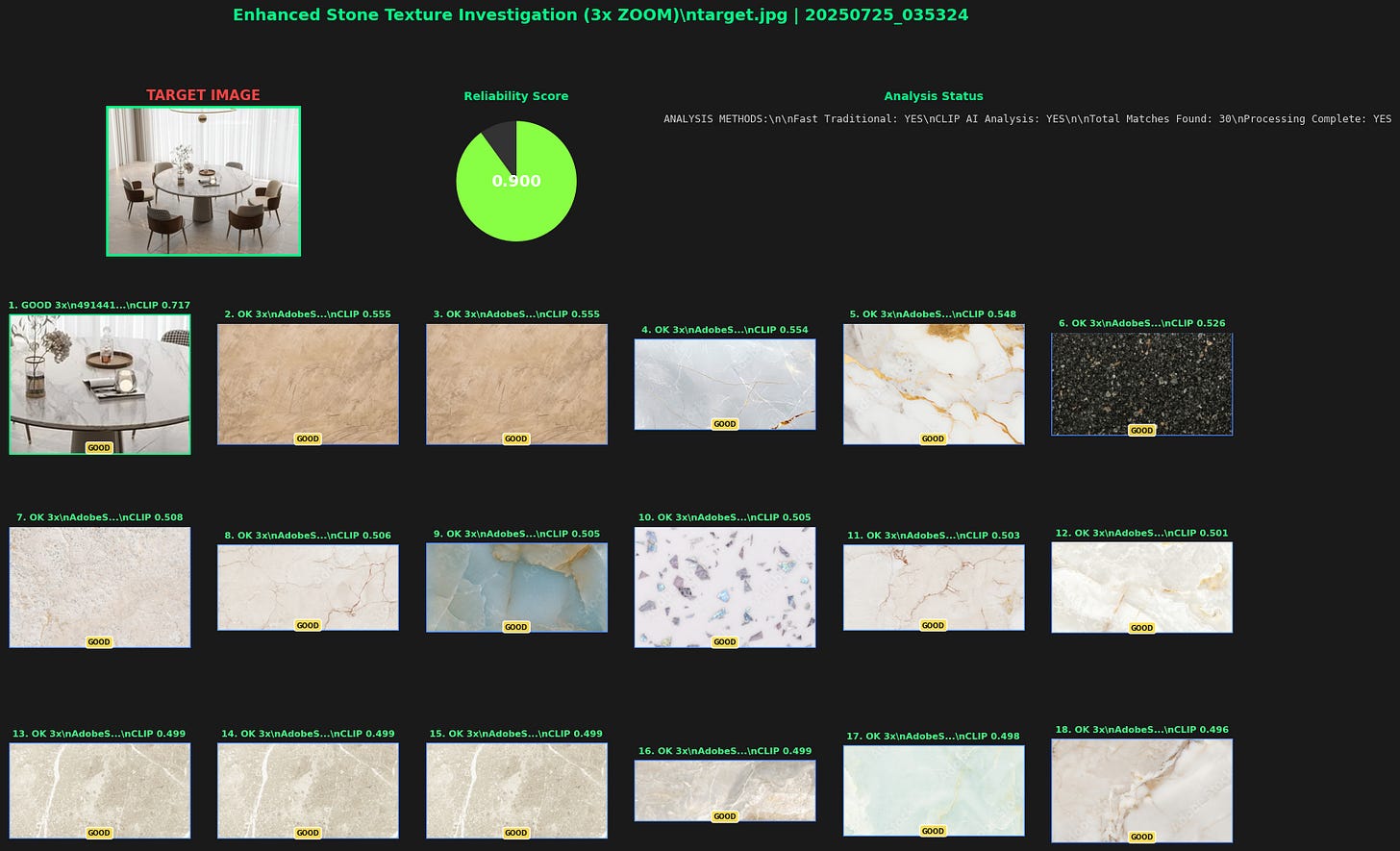1400x851 pixels.
Task: Select match 1 with CLIP score 0.717
Action: click(99, 384)
